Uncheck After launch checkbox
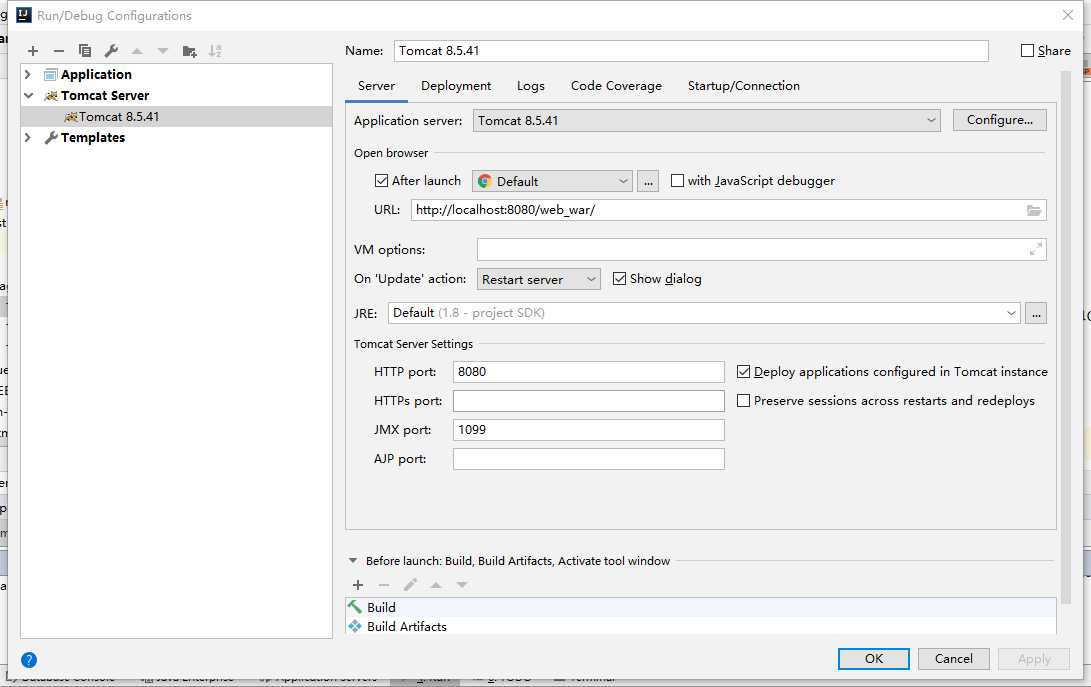The height and width of the screenshot is (687, 1091). 381,181
